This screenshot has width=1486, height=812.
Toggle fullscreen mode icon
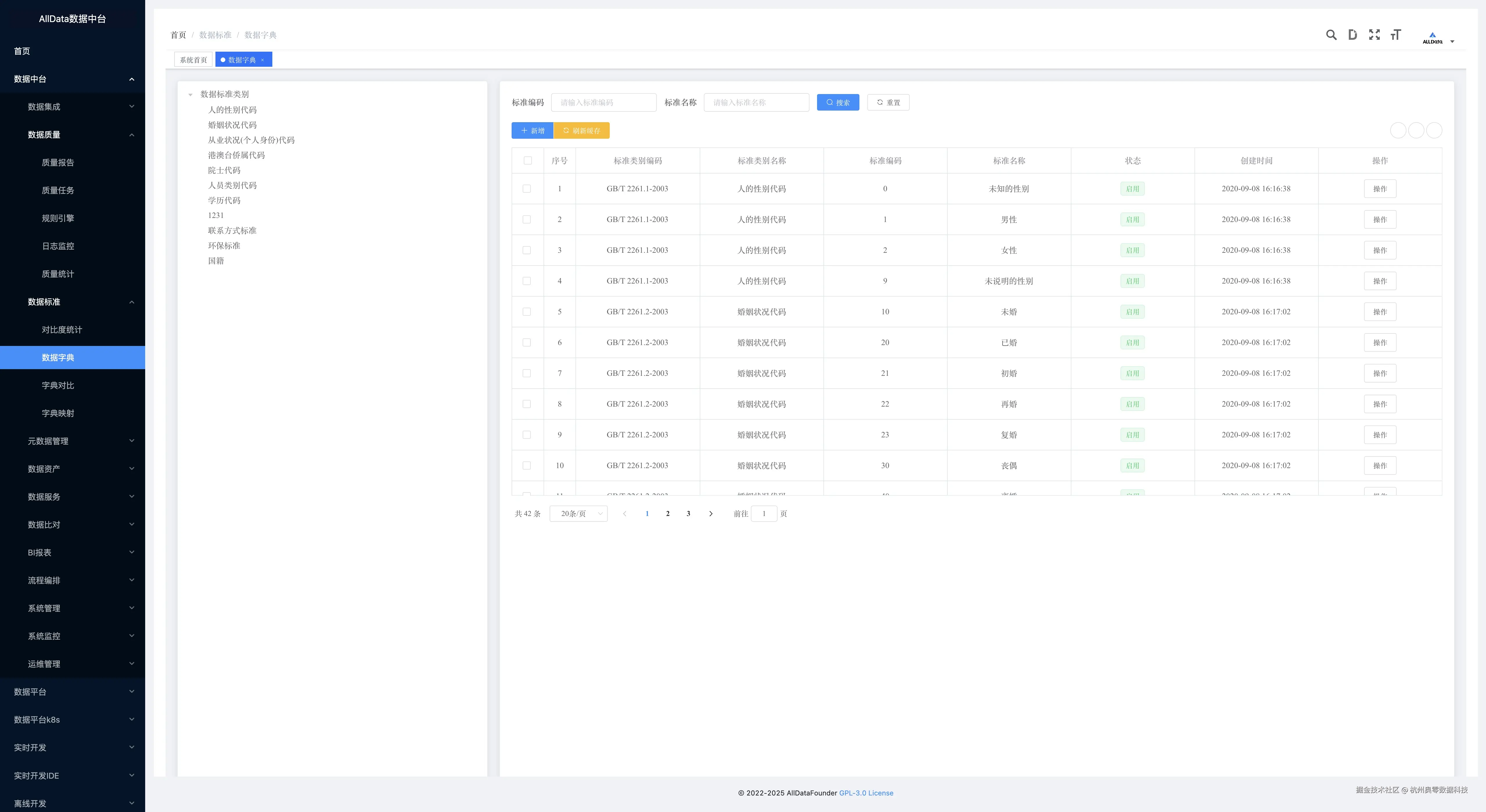tap(1374, 35)
